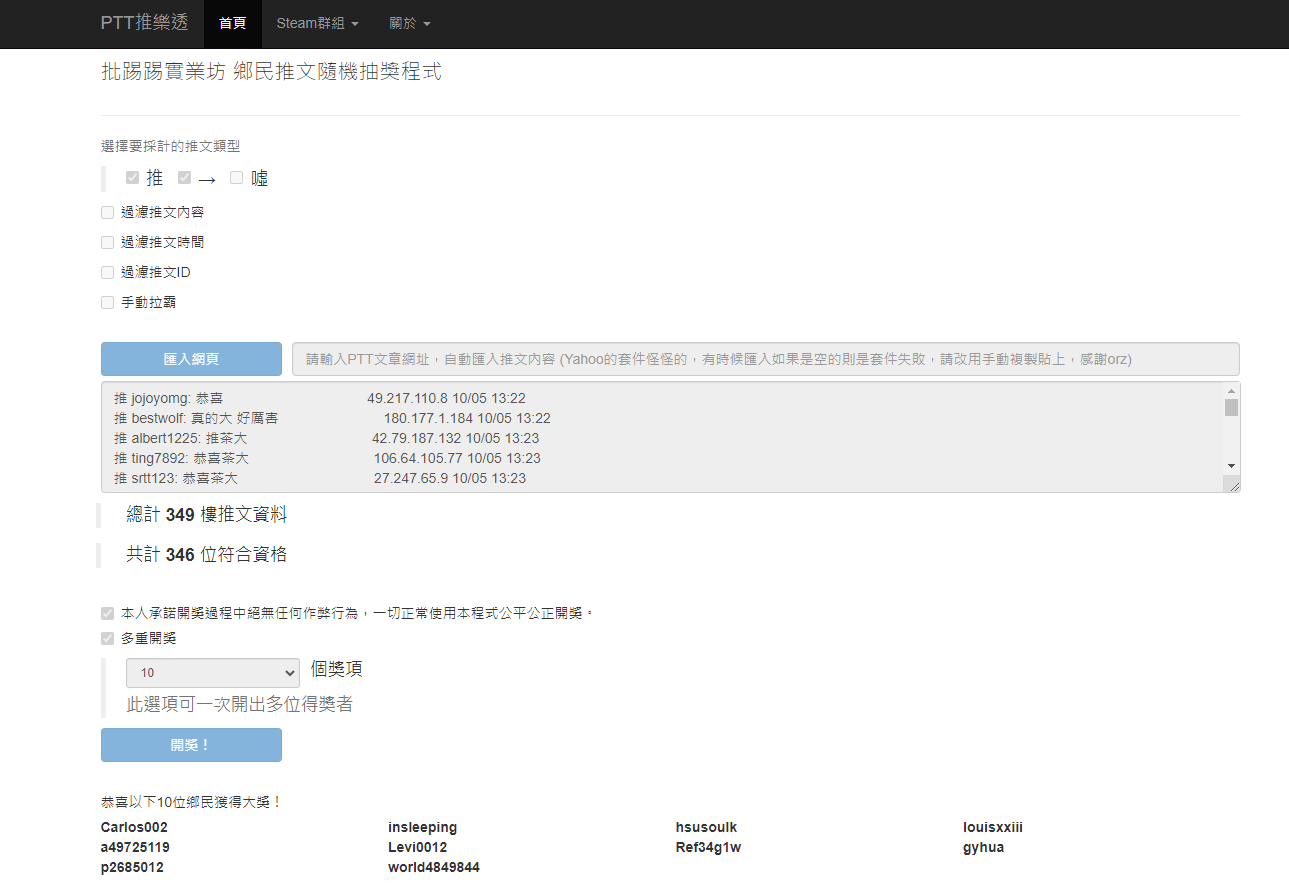Open the PTT推樂透 brand link
Viewport: 1289px width, 893px height.
(x=144, y=22)
